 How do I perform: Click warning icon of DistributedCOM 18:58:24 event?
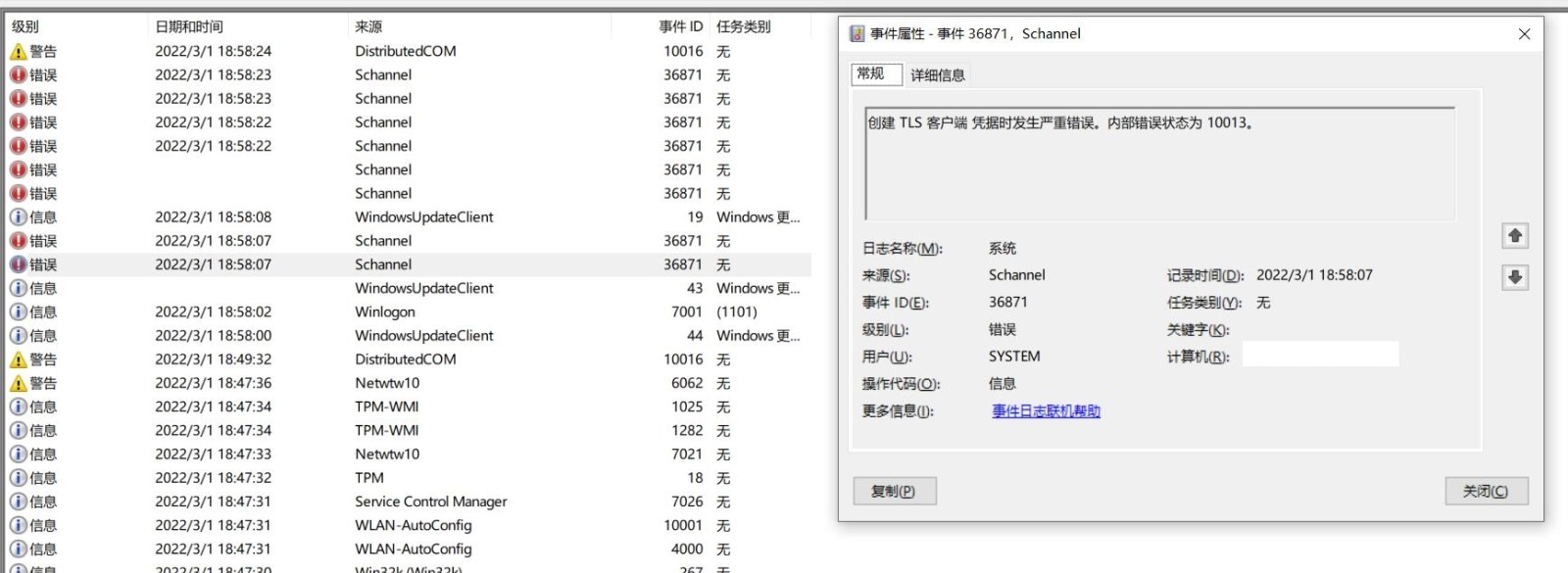[x=19, y=52]
